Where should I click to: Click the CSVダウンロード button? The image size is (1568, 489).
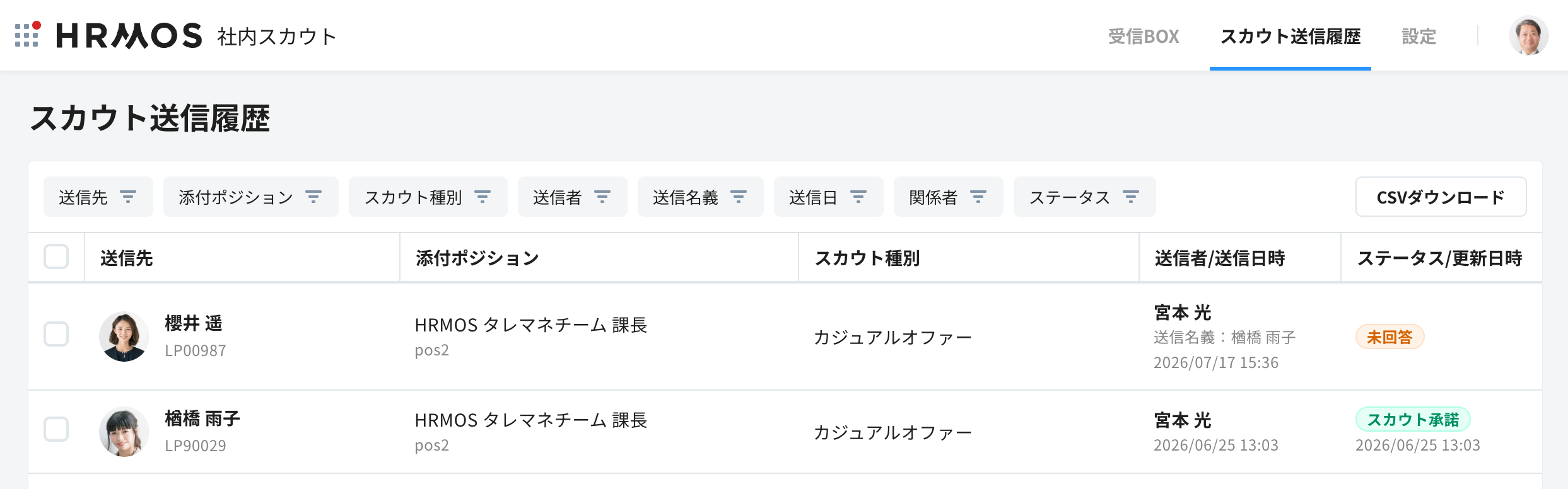pyautogui.click(x=1441, y=197)
